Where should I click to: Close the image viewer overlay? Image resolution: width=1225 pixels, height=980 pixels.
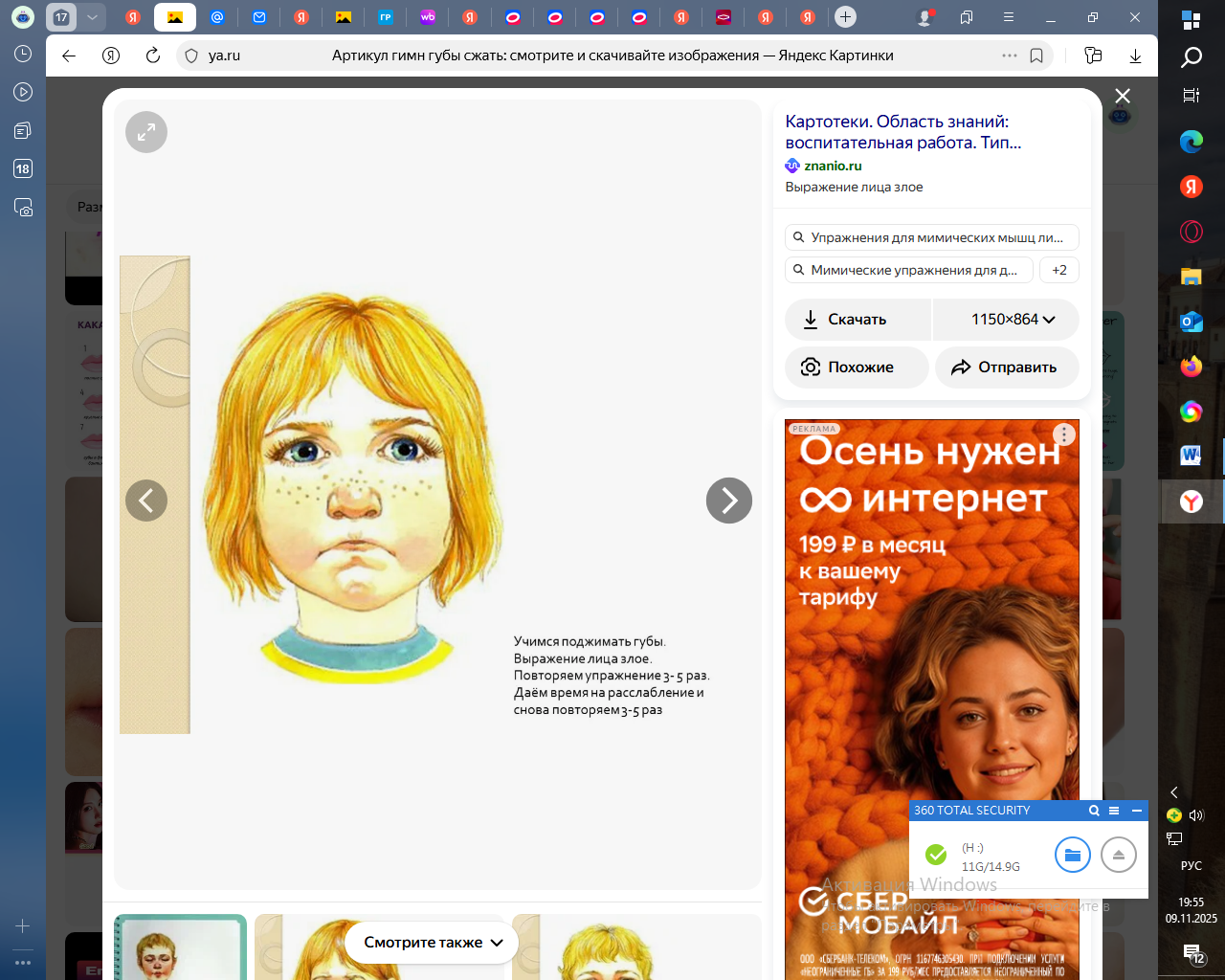1123,96
